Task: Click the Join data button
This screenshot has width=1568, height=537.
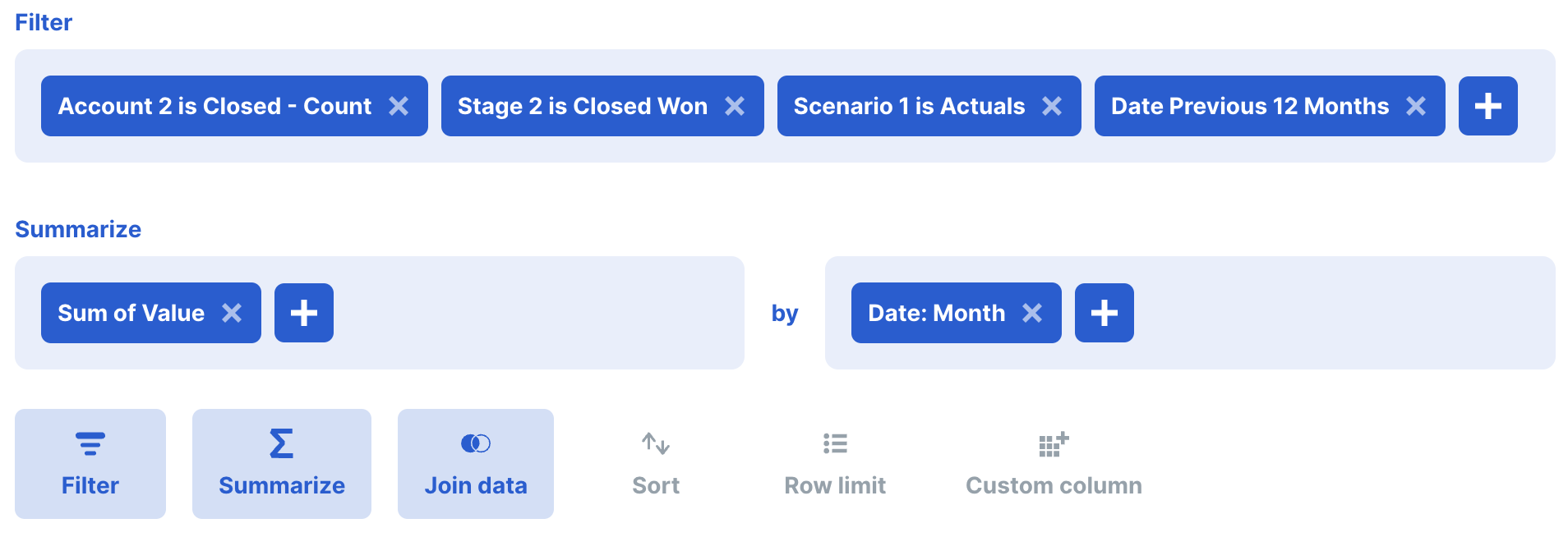Action: tap(475, 464)
